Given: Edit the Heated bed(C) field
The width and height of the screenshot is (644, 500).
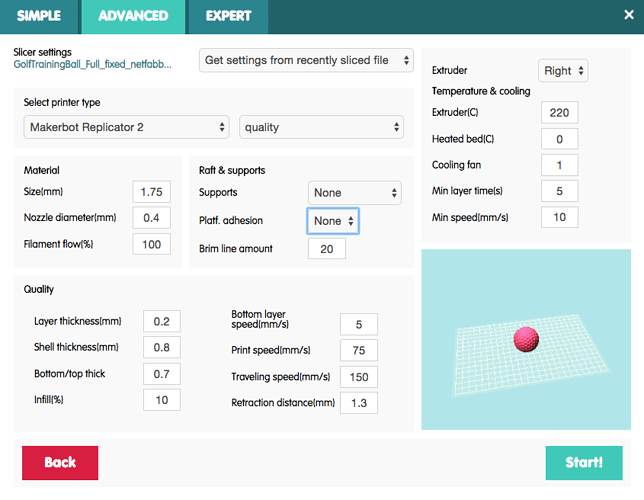Looking at the screenshot, I should pyautogui.click(x=559, y=139).
